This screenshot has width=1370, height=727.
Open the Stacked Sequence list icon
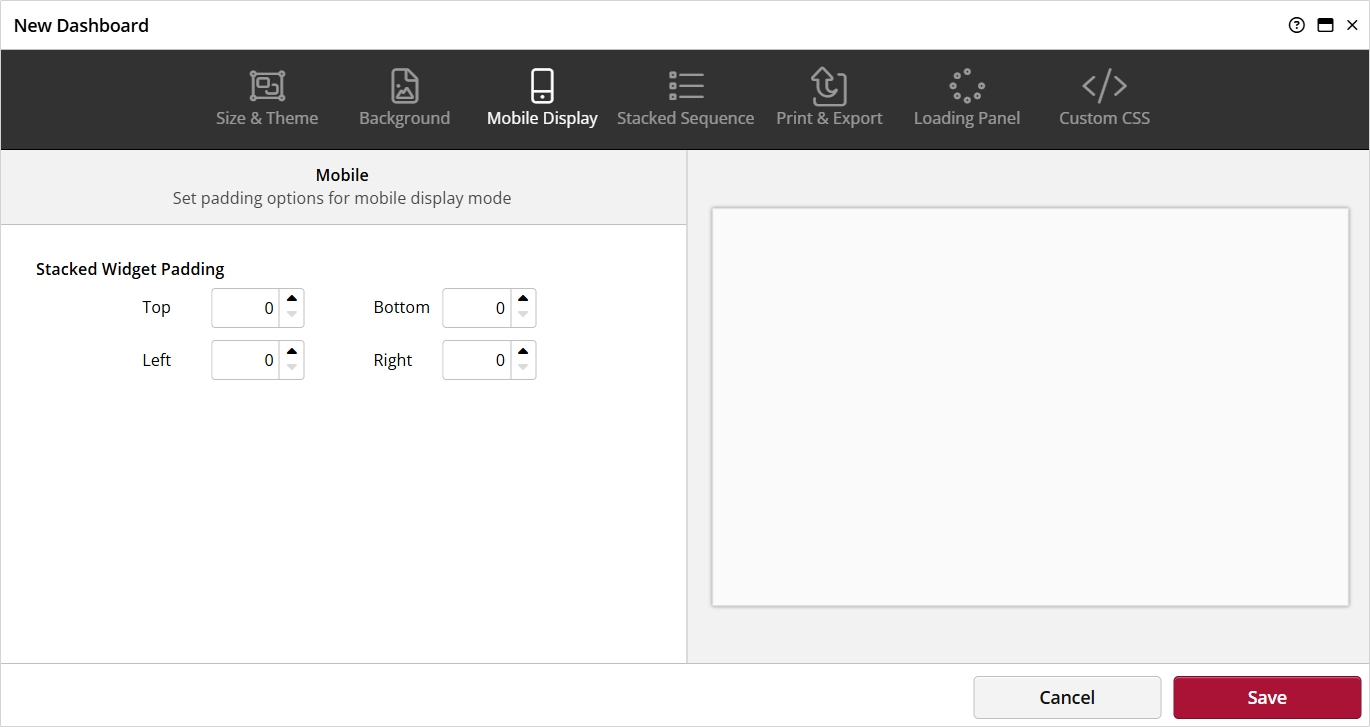coord(686,87)
